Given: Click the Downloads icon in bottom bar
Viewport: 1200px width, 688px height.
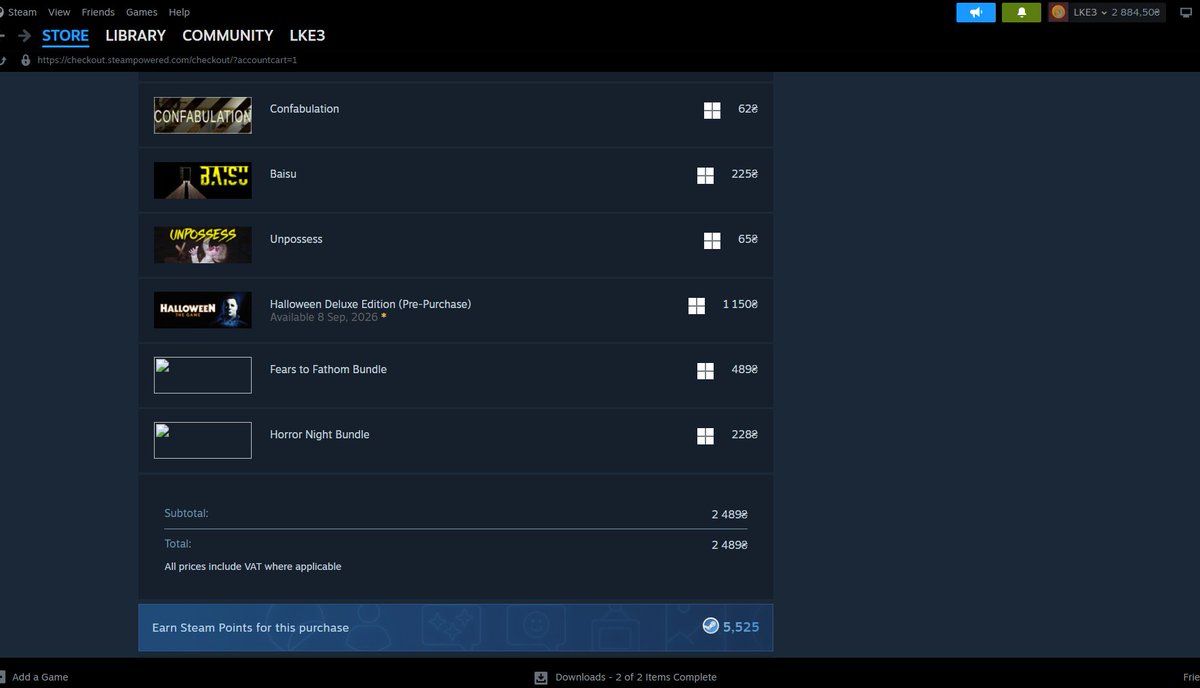Looking at the screenshot, I should click(541, 677).
